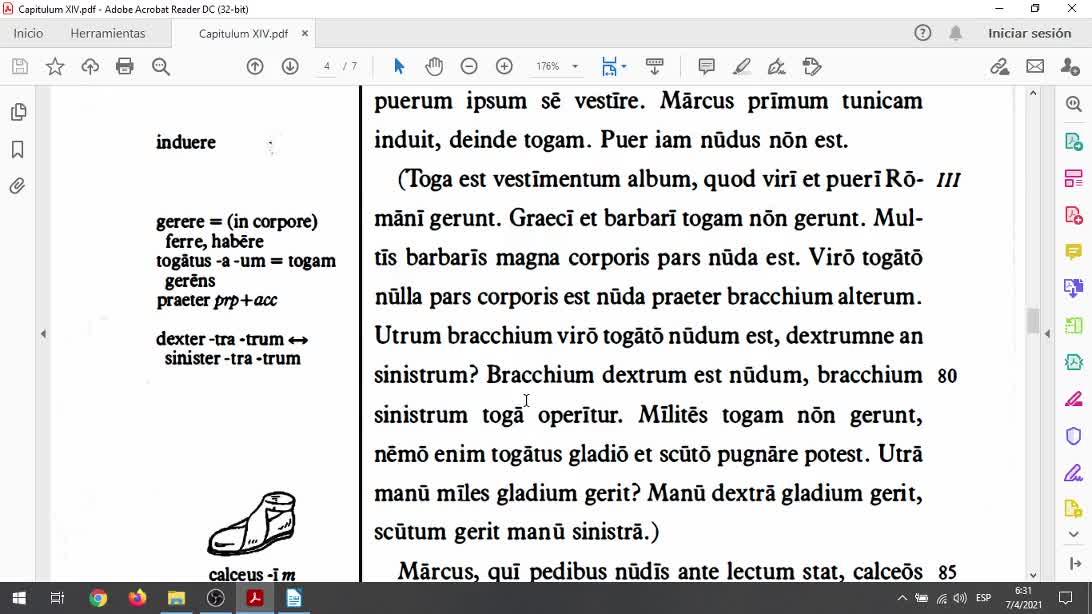The image size is (1092, 614).
Task: Add the document to favorites with star icon
Action: (x=55, y=66)
